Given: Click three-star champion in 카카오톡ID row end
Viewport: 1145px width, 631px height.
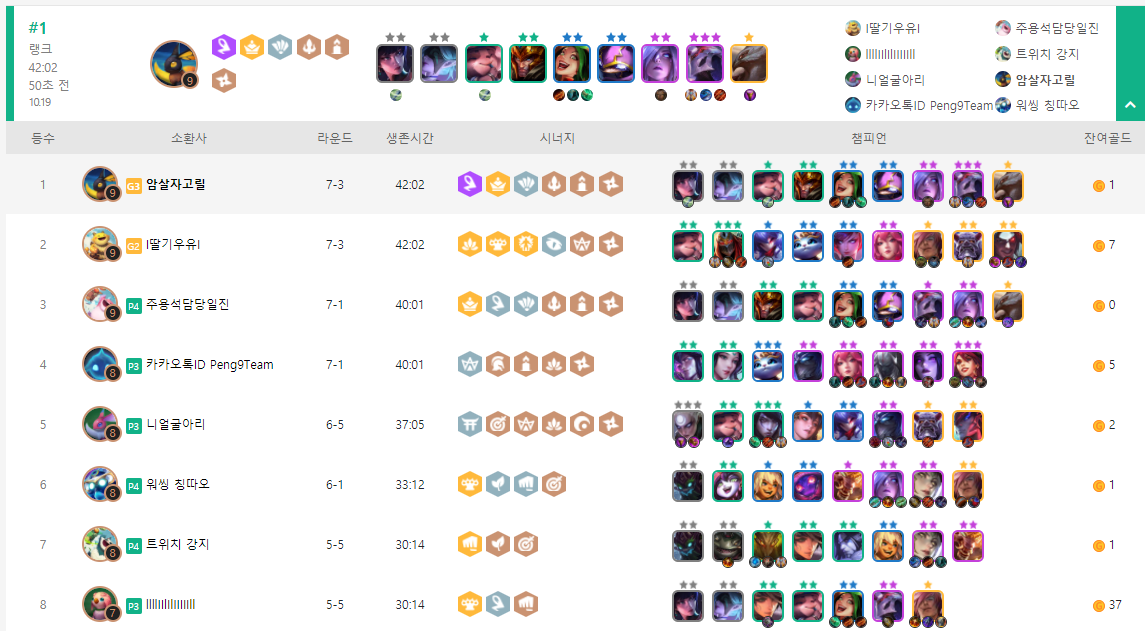Looking at the screenshot, I should 968,366.
